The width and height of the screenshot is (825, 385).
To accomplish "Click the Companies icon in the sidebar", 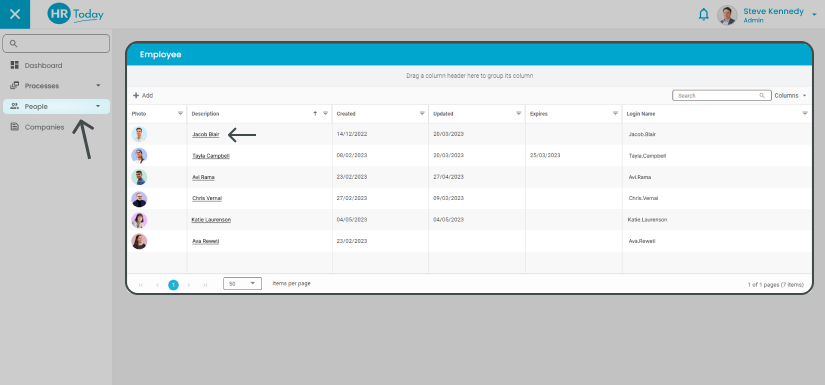I will coord(15,127).
